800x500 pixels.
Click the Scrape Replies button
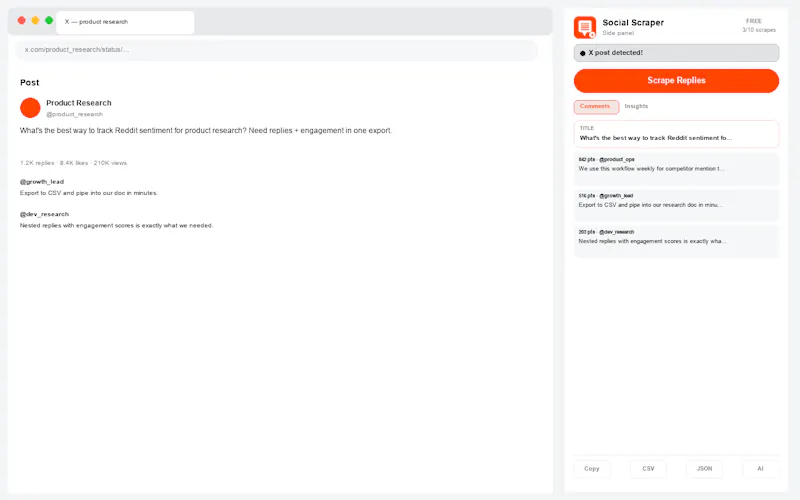[676, 81]
